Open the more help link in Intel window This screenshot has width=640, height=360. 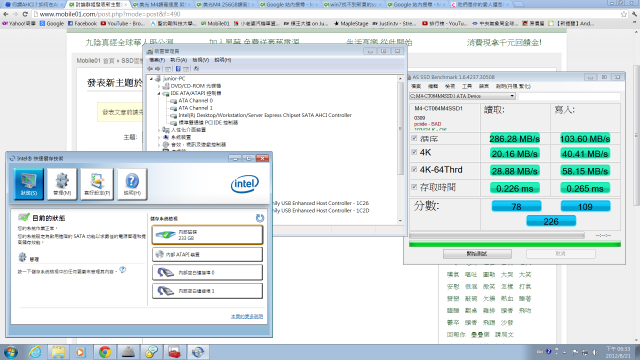click(x=247, y=316)
